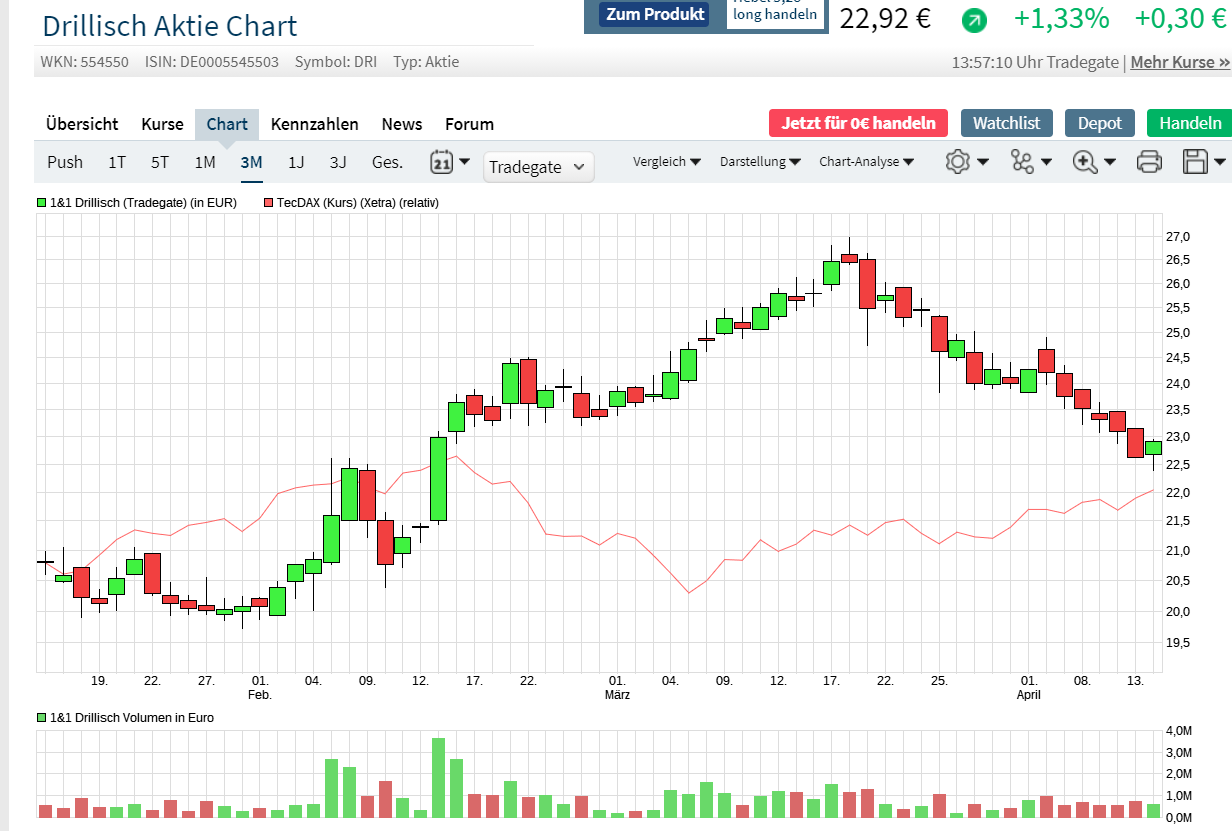Image resolution: width=1232 pixels, height=831 pixels.
Task: Expand the Chart-Analyse dropdown menu
Action: coord(866,161)
